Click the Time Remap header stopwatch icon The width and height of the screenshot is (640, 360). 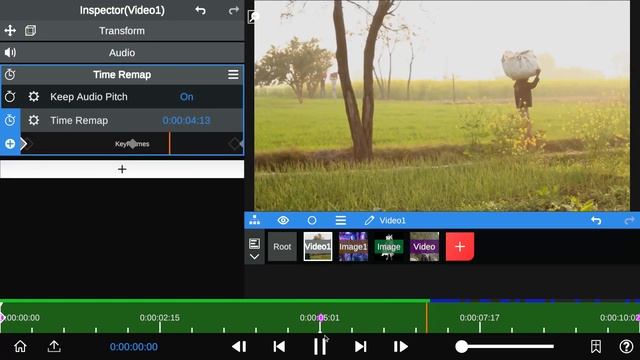click(10, 75)
